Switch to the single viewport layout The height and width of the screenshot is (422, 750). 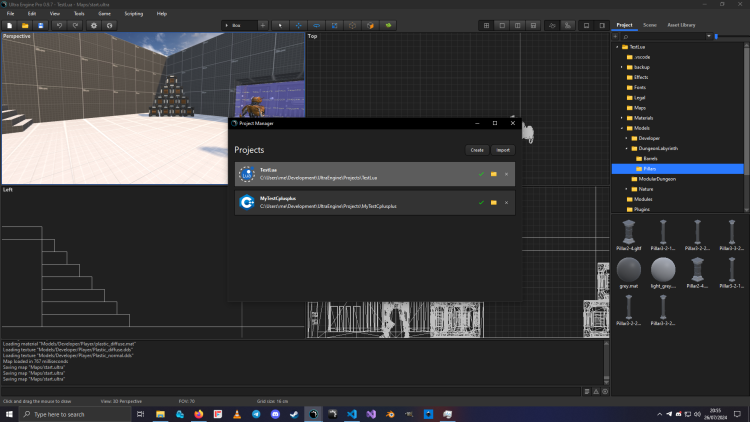point(502,25)
